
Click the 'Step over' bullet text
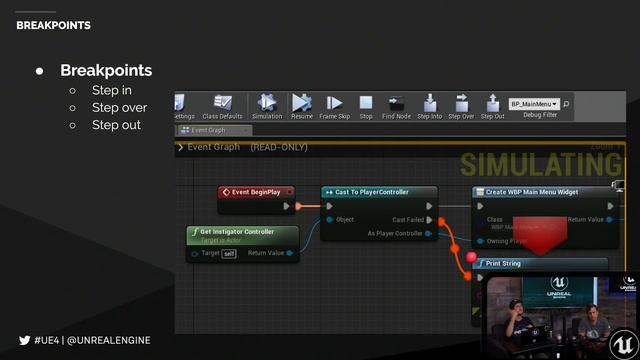click(x=119, y=108)
